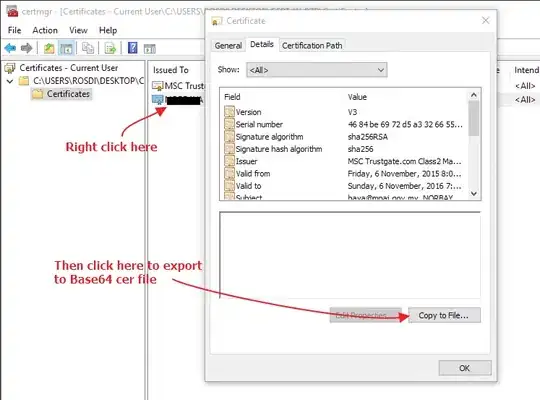Open the View menu

tap(78, 30)
